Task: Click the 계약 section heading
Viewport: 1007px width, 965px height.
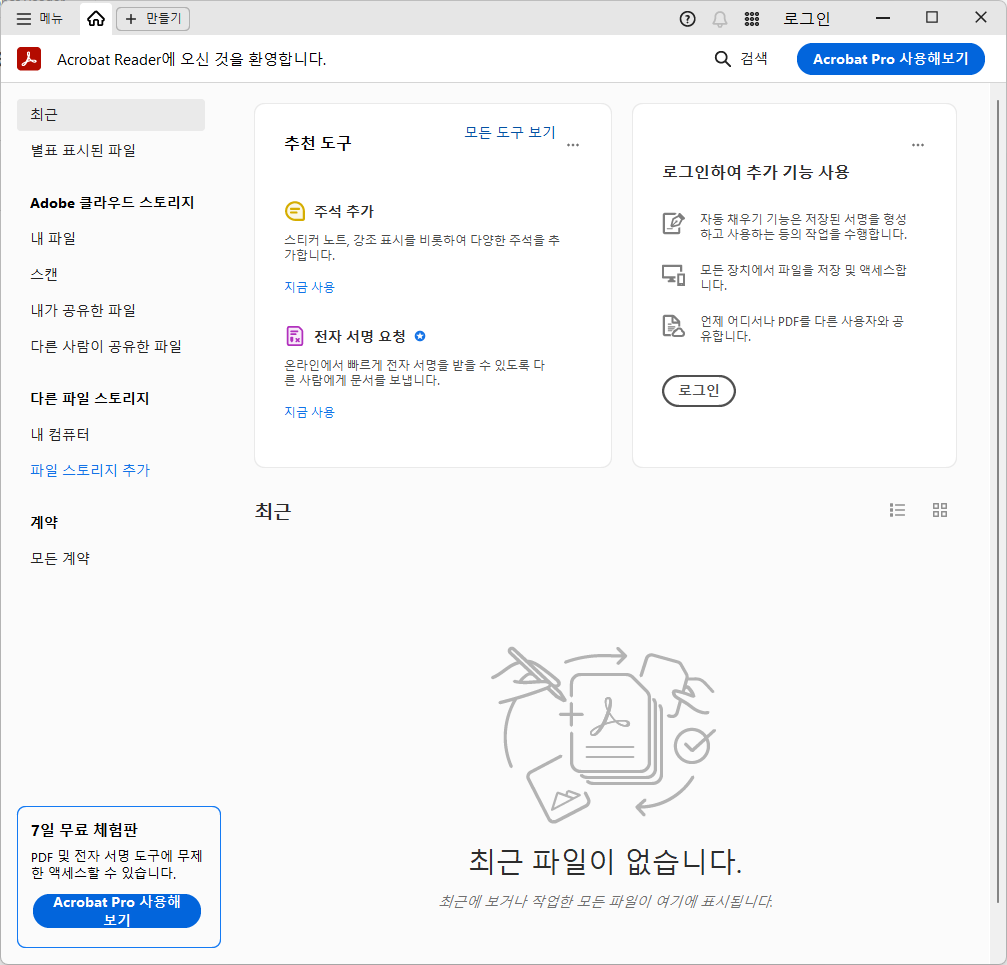Action: pos(44,522)
